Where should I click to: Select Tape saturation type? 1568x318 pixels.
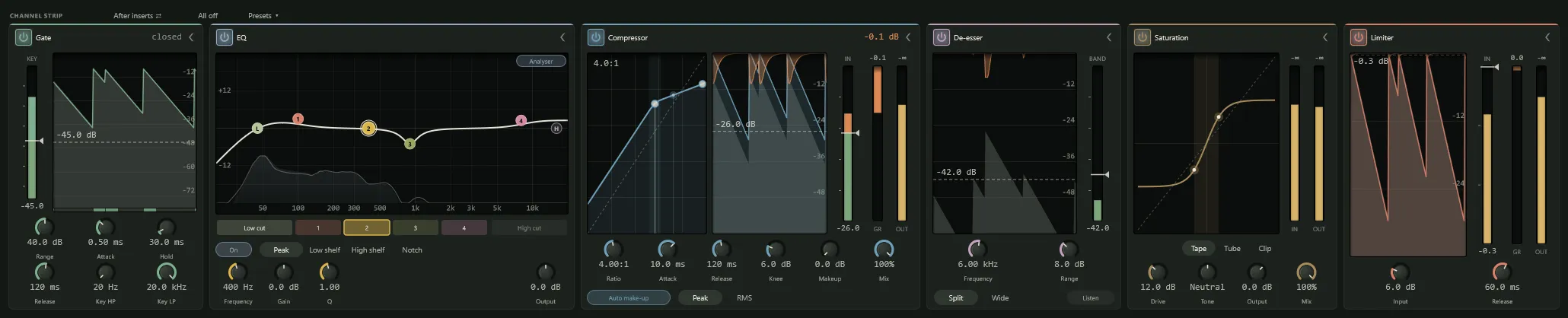point(1199,248)
